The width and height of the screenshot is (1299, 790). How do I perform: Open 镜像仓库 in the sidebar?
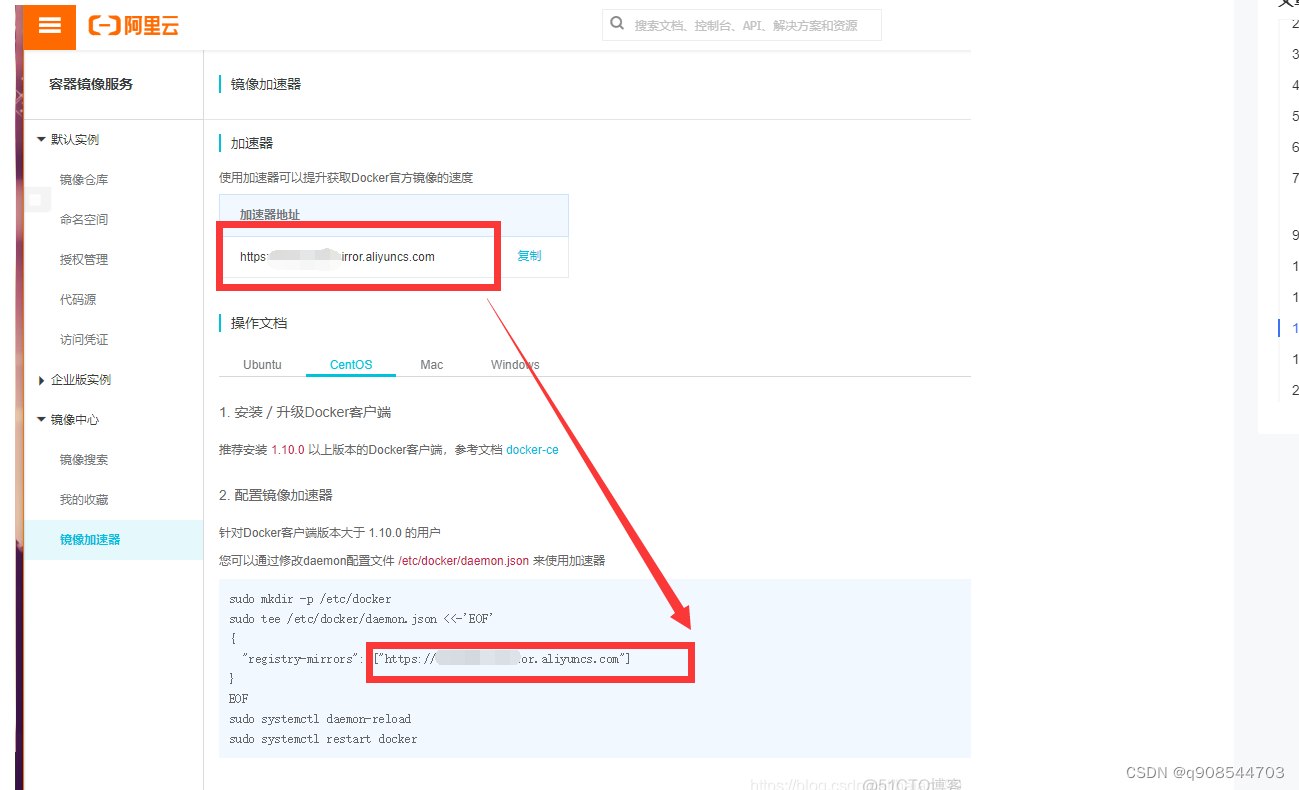tap(84, 180)
